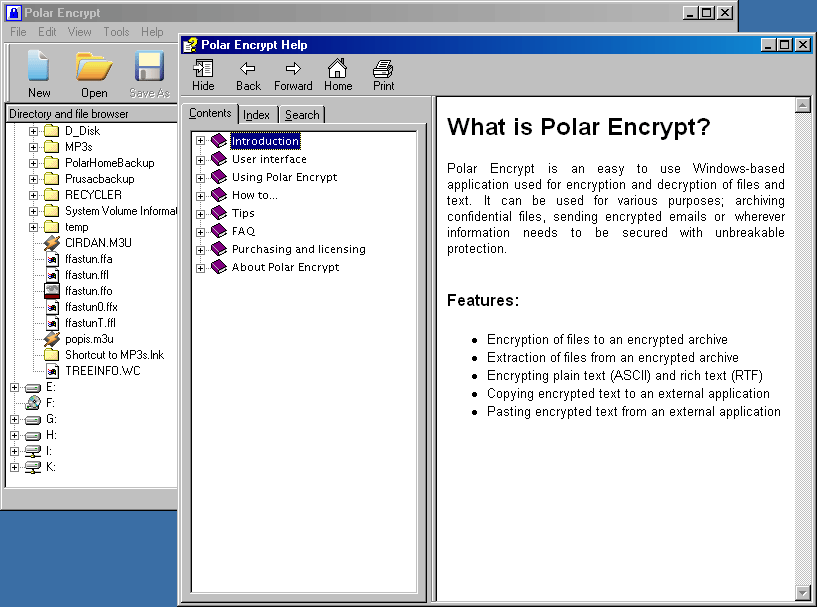Select the About Polar Encrypt book icon

[x=219, y=267]
